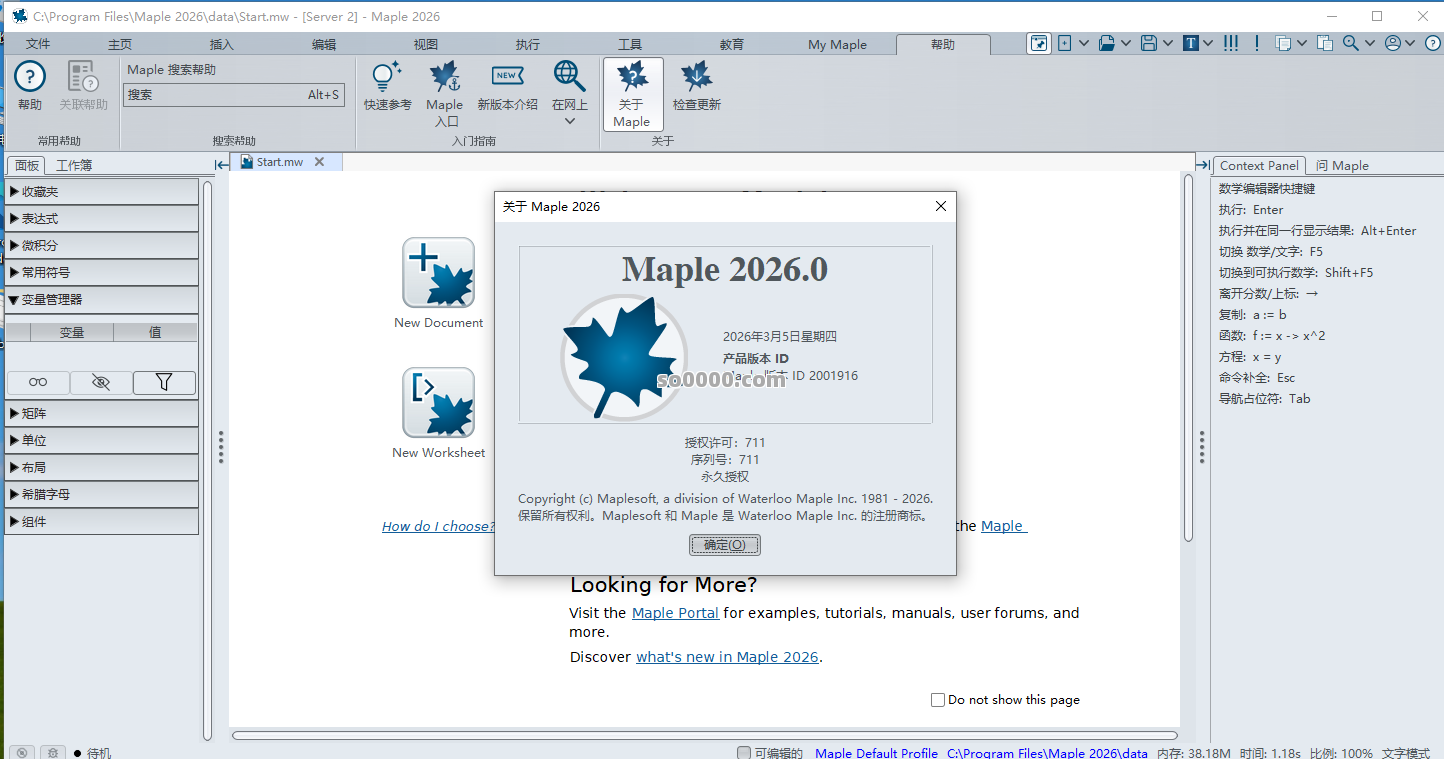
Task: Expand the 微积分 palette
Action: (x=102, y=245)
